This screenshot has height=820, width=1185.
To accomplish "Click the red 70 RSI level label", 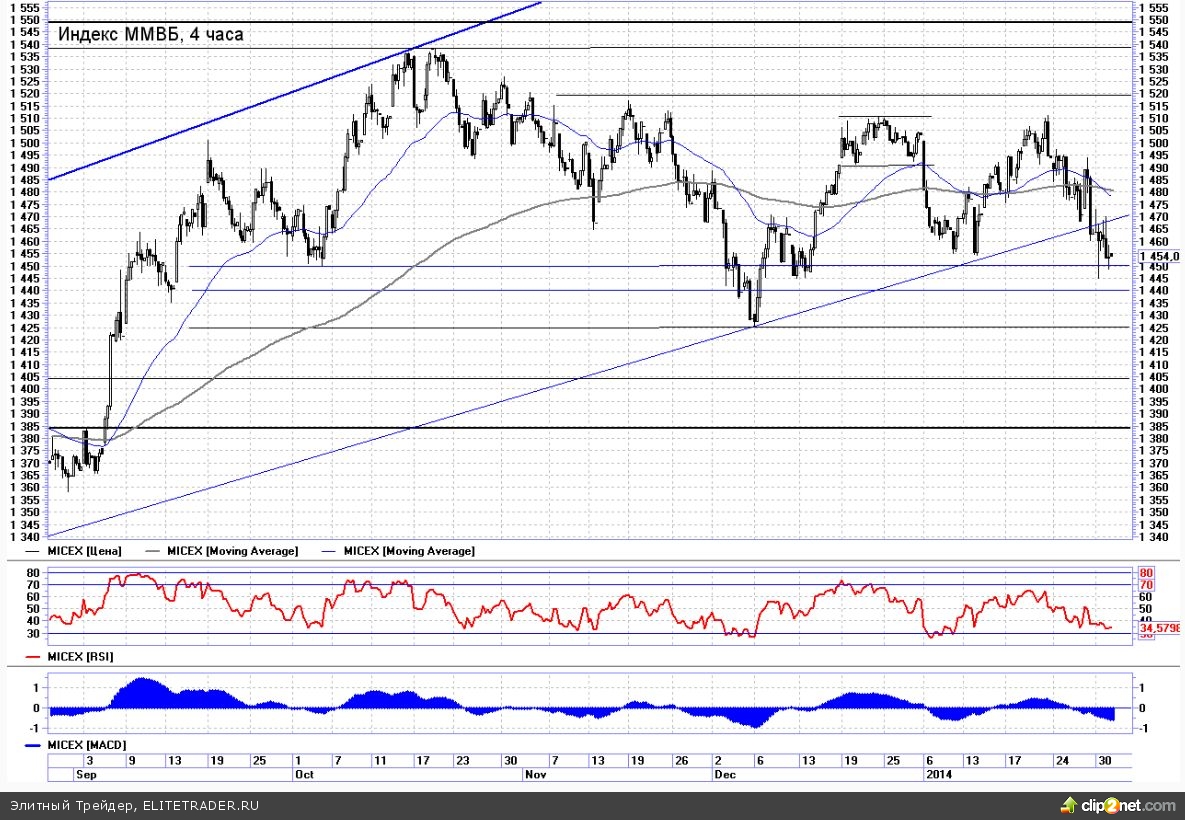I will click(x=1146, y=584).
